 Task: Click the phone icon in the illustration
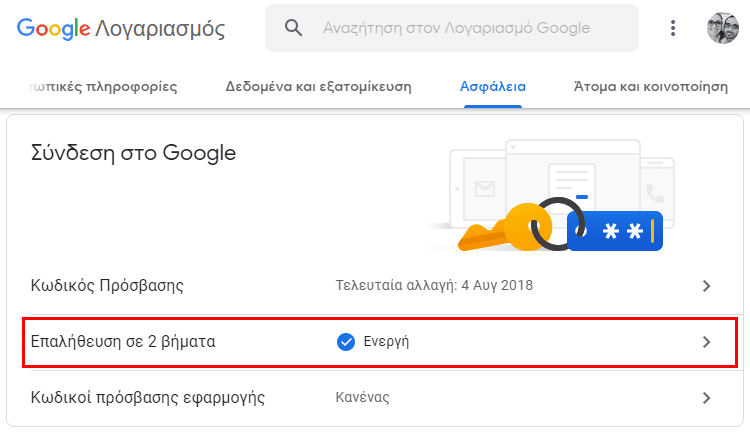click(655, 193)
